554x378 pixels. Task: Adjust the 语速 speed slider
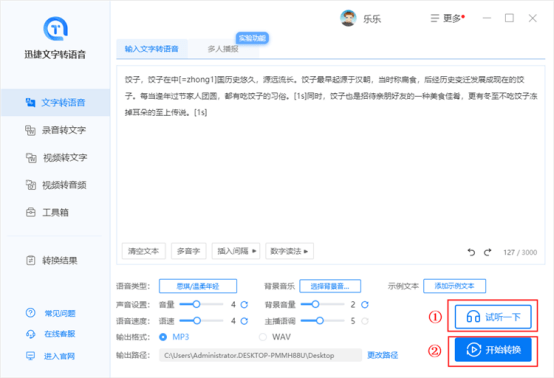pyautogui.click(x=201, y=321)
